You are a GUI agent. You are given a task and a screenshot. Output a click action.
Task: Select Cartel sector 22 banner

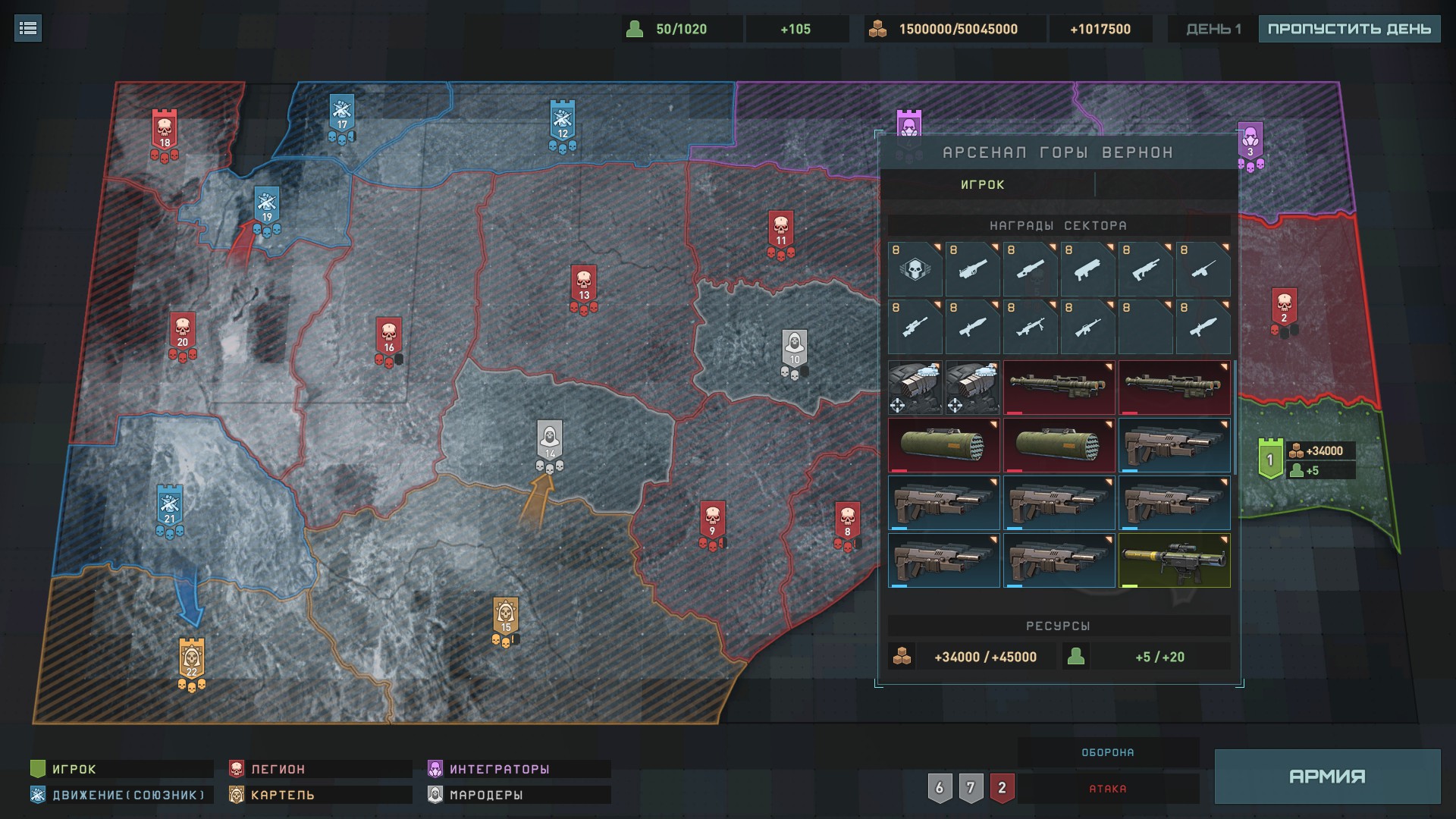(x=191, y=658)
